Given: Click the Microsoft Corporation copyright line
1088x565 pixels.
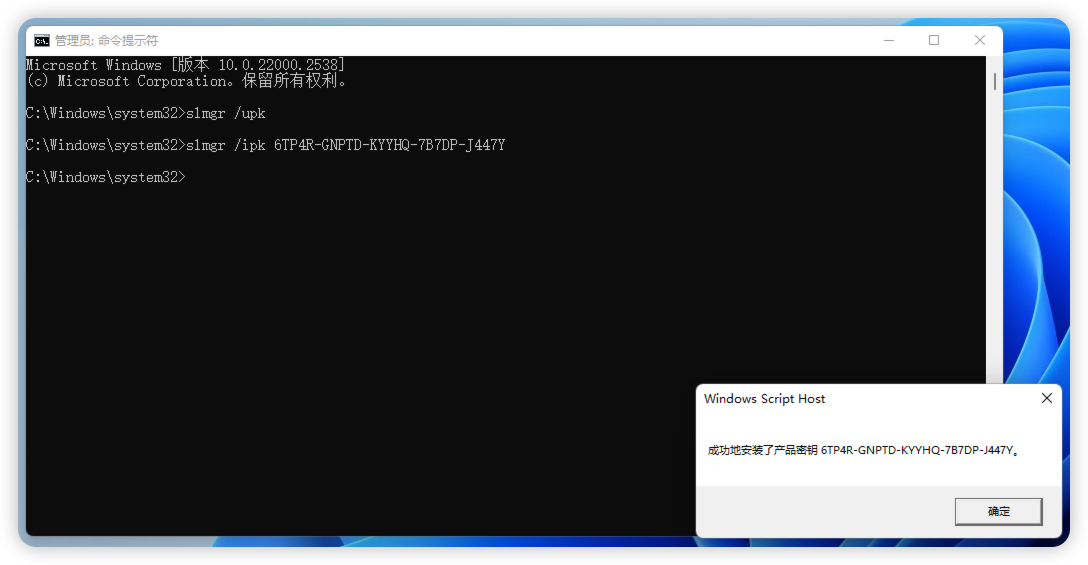Looking at the screenshot, I should 186,81.
